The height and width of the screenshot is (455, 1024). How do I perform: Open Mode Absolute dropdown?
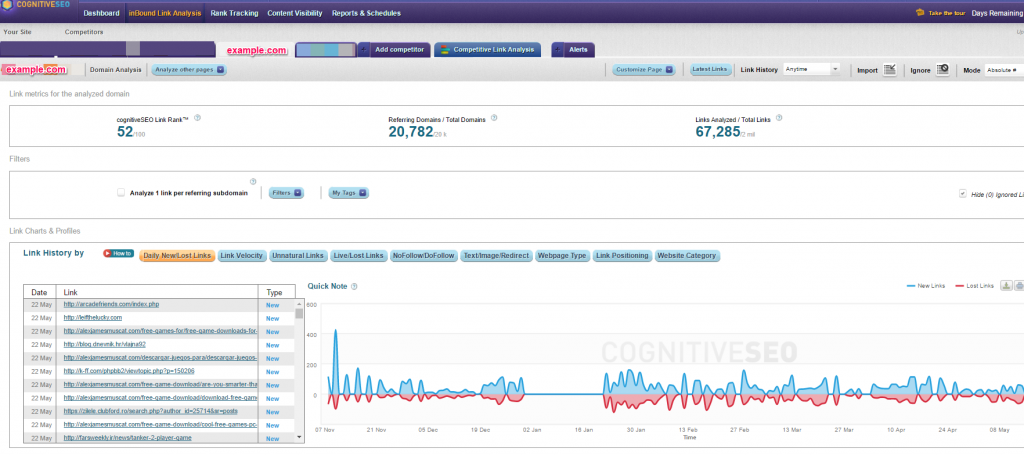coord(1004,70)
